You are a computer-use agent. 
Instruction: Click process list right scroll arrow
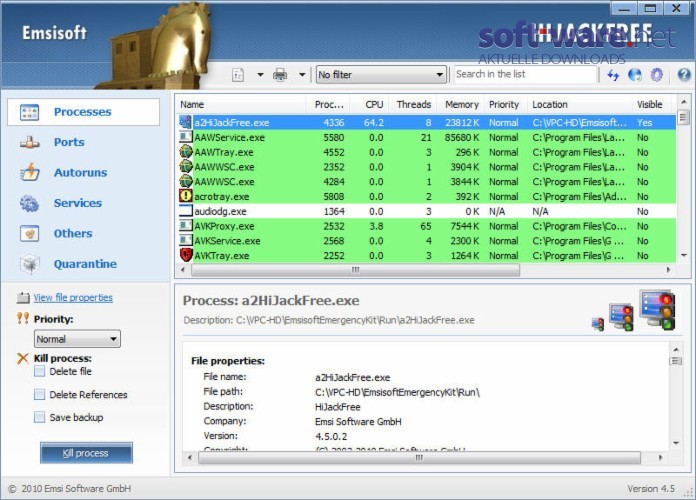click(x=668, y=270)
